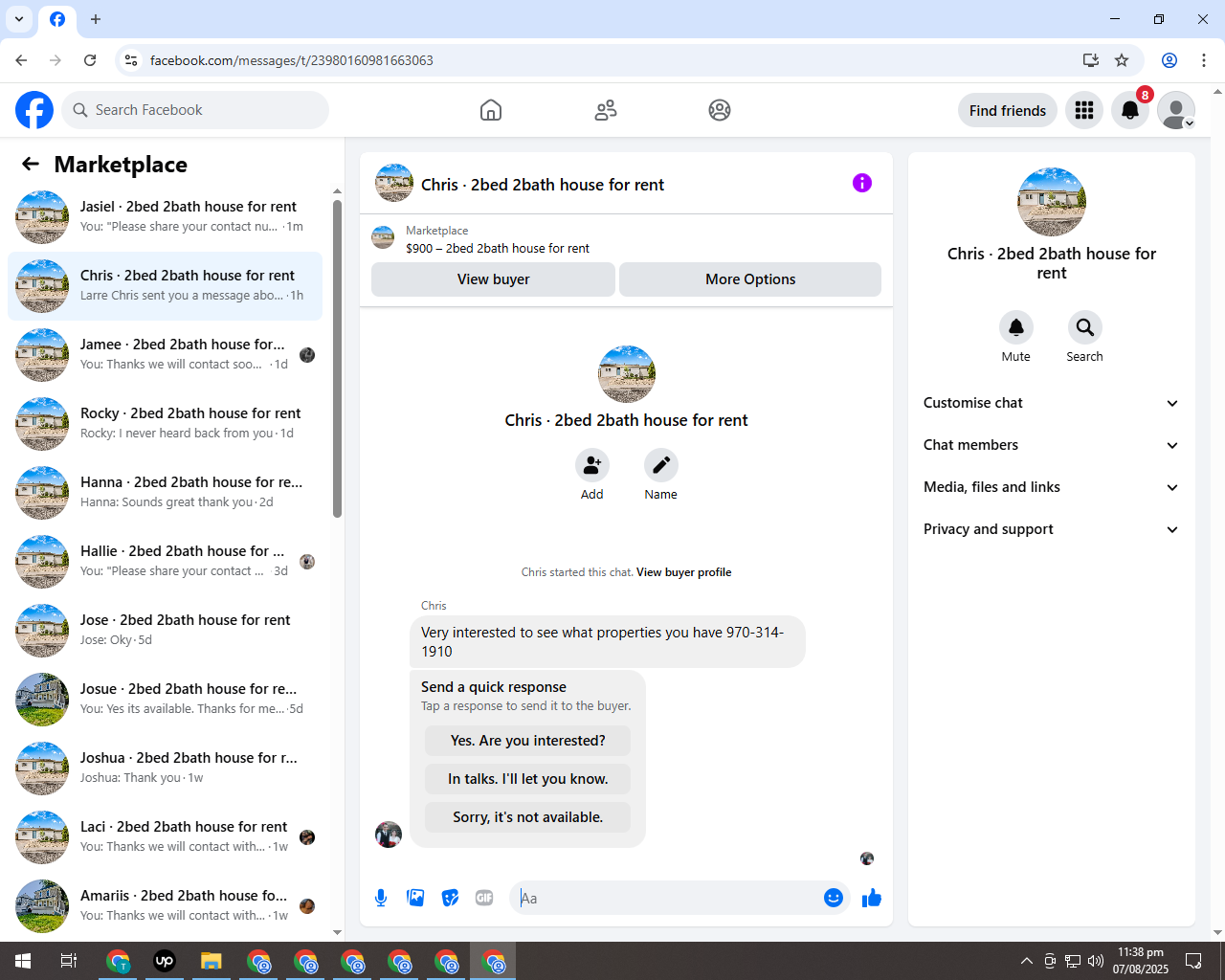Show hidden system tray icons
This screenshot has height=980, width=1225.
click(x=1027, y=961)
